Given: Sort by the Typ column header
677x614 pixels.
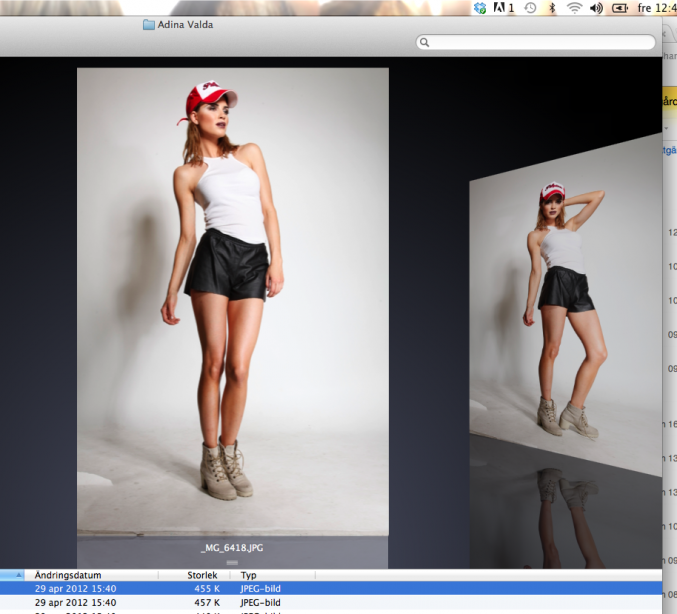Looking at the screenshot, I should coord(272,575).
